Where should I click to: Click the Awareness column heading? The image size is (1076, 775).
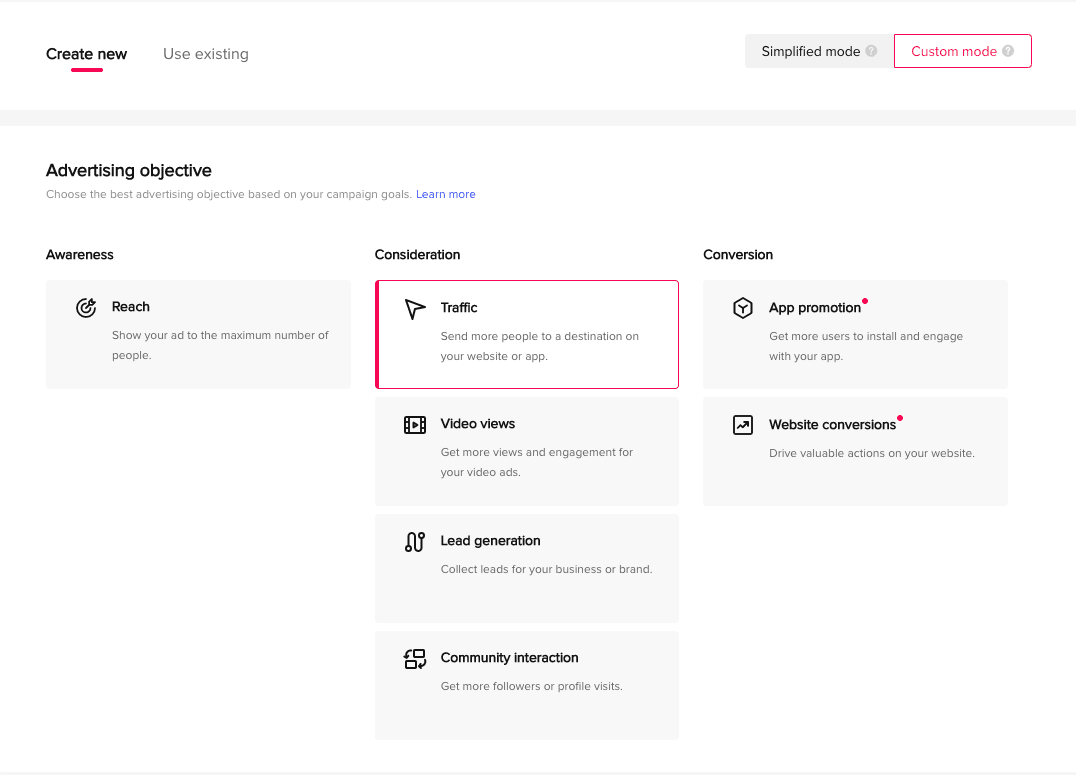(80, 255)
